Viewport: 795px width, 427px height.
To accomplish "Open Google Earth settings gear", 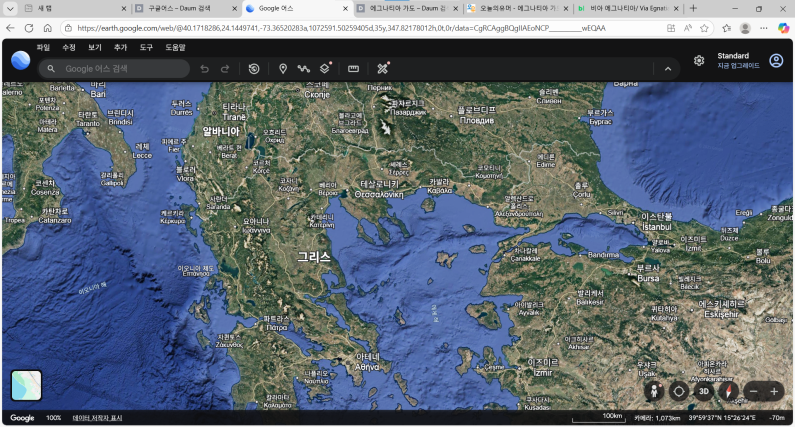I will [x=699, y=61].
